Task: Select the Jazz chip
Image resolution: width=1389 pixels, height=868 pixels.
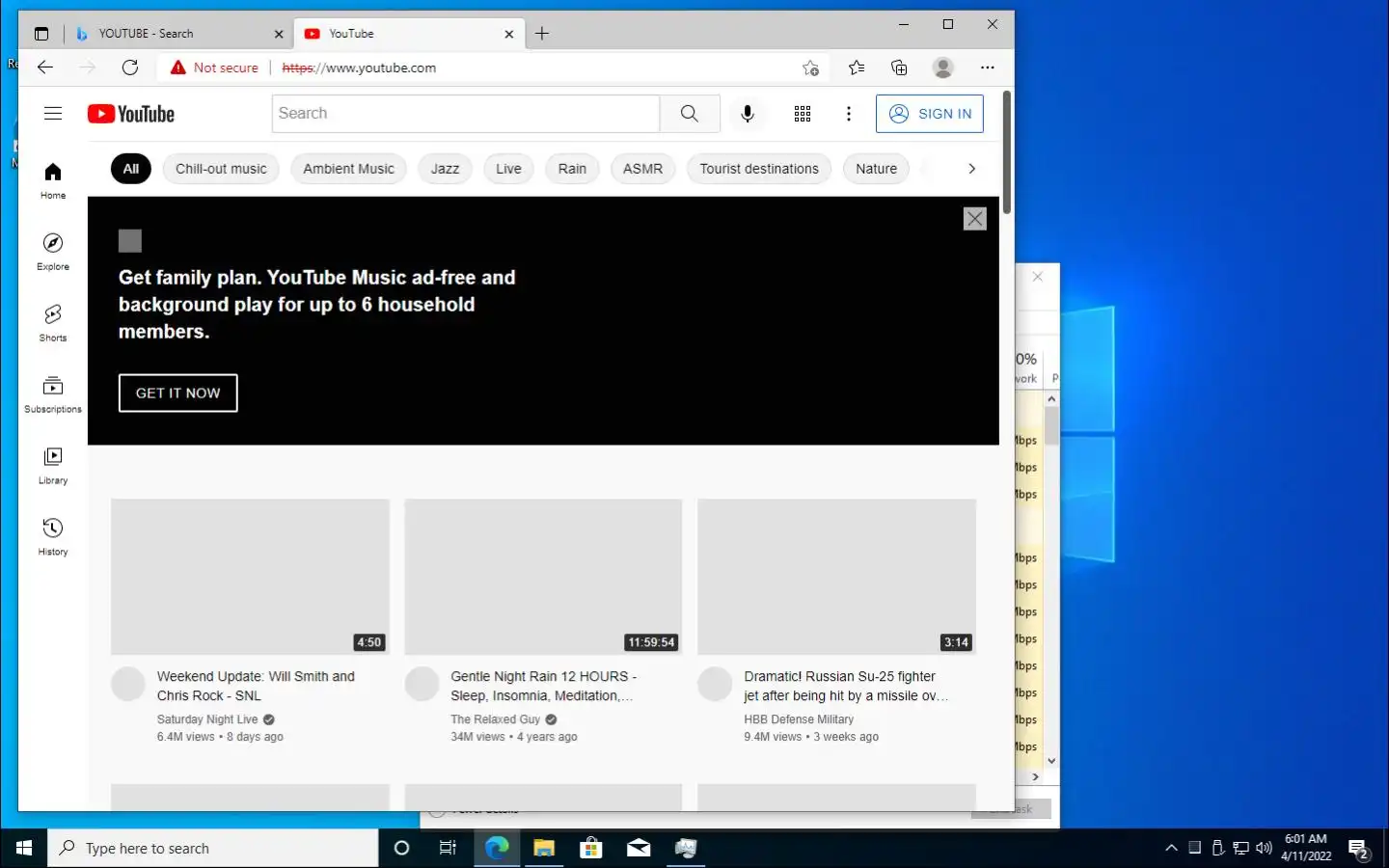Action: coord(445,169)
